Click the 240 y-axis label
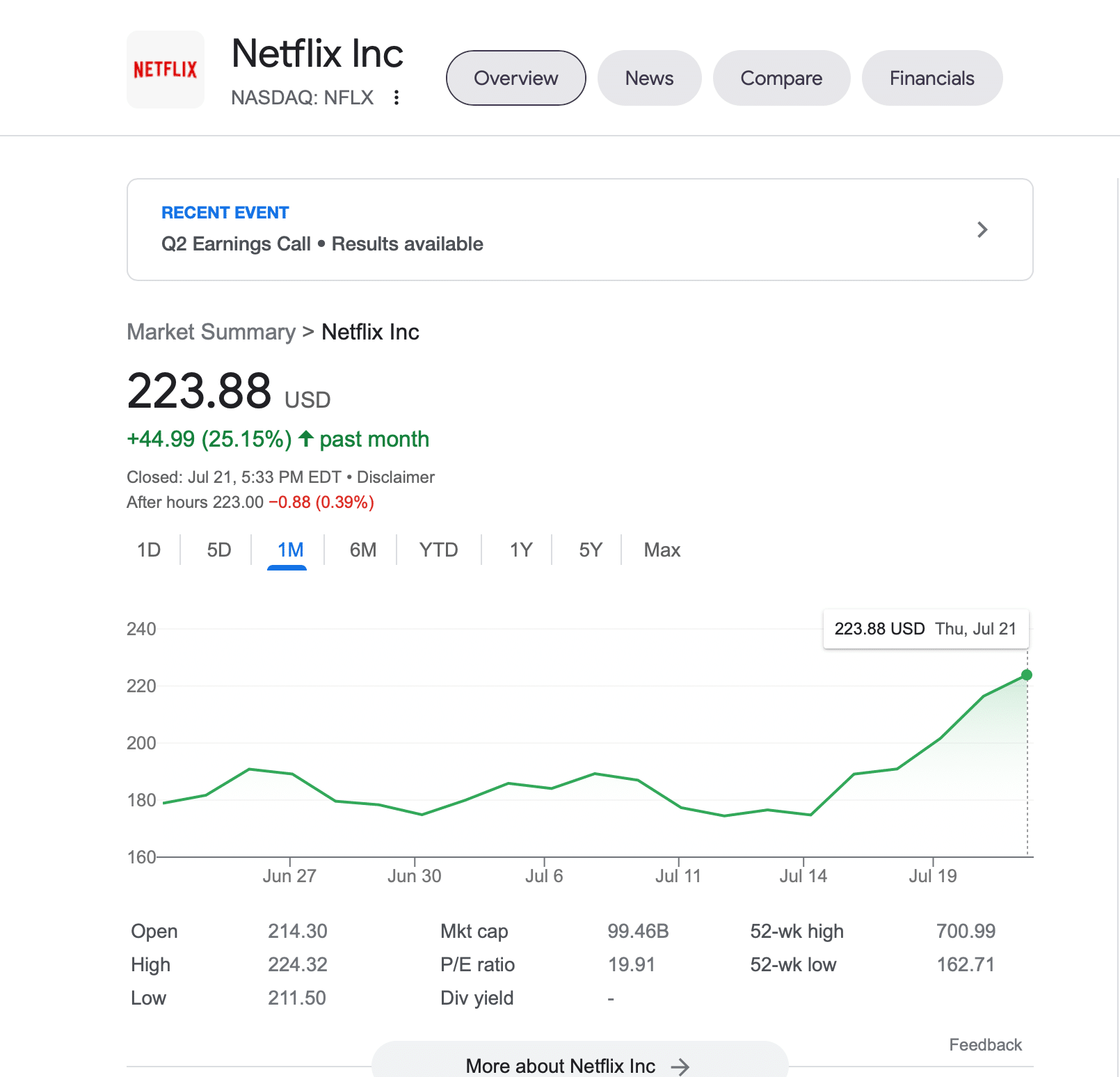This screenshot has width=1120, height=1077. 141,629
